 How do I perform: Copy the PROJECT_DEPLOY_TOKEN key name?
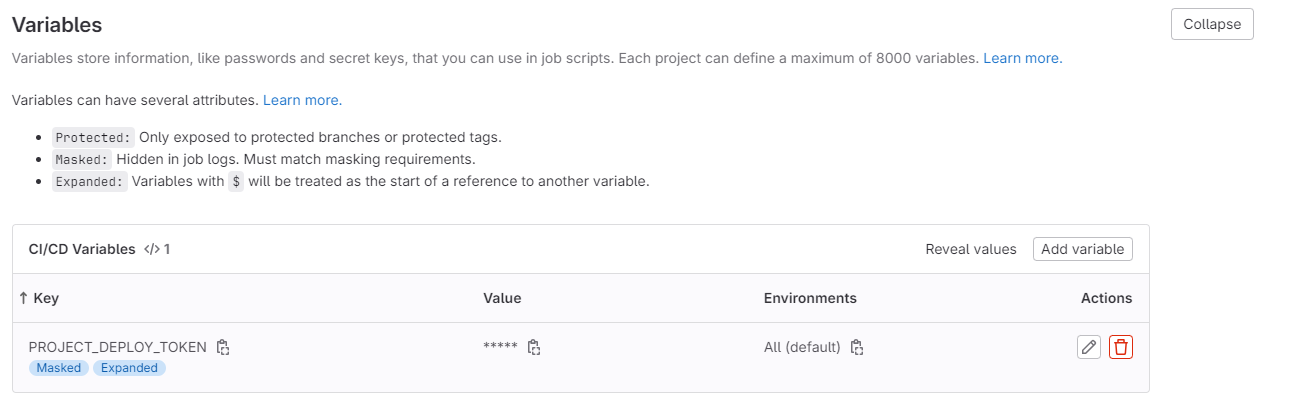(x=223, y=348)
